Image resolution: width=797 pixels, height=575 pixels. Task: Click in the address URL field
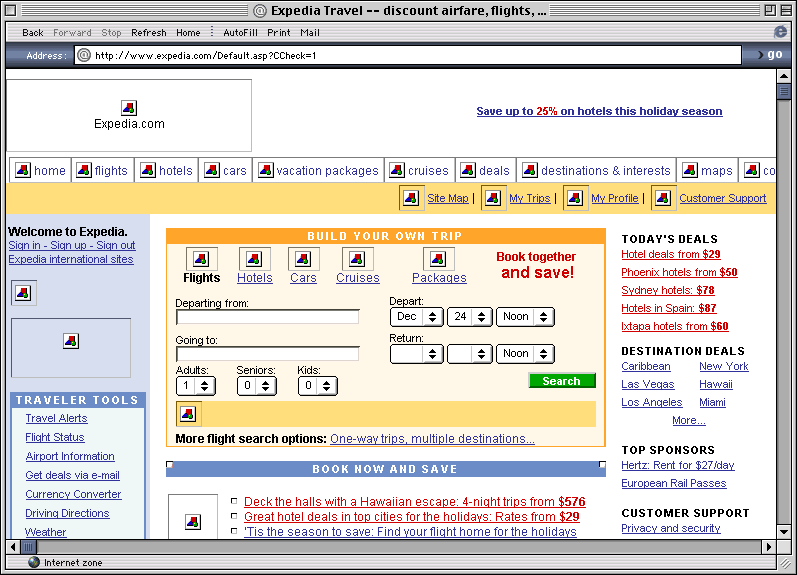408,55
